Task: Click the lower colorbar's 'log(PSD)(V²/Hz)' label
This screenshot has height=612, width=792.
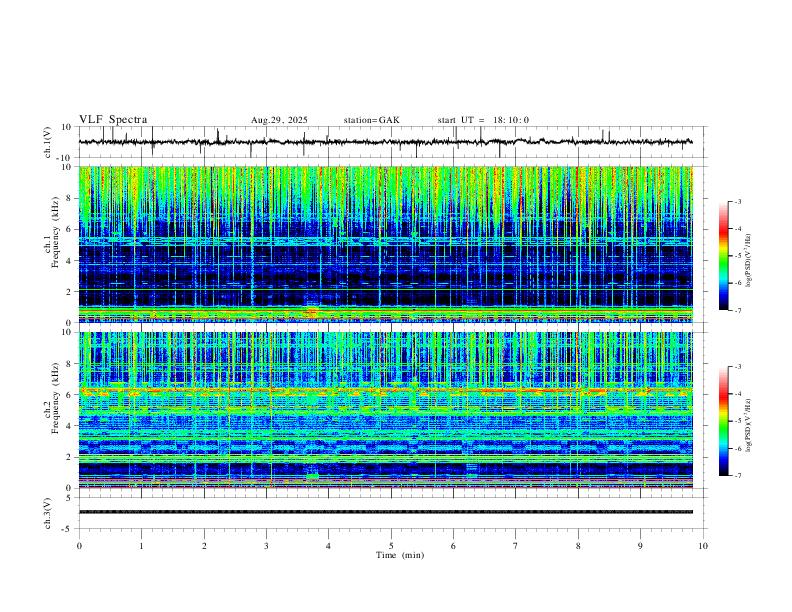Action: (x=748, y=426)
